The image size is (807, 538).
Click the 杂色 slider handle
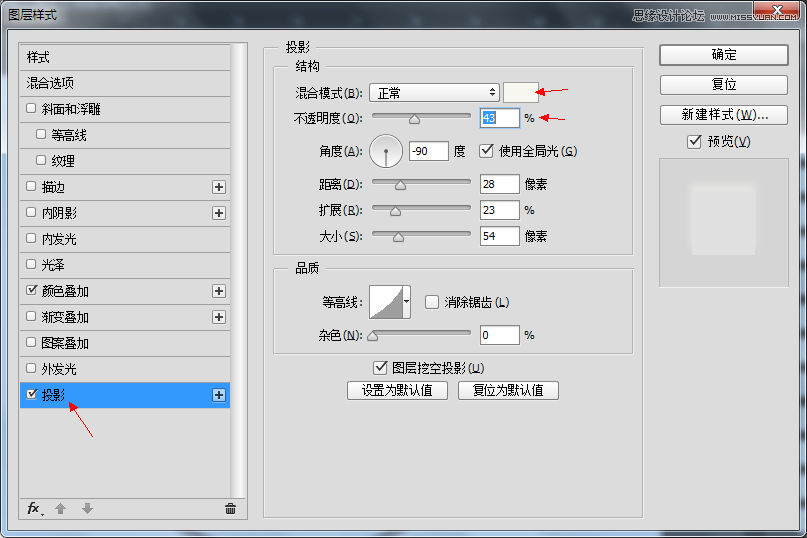(x=373, y=336)
